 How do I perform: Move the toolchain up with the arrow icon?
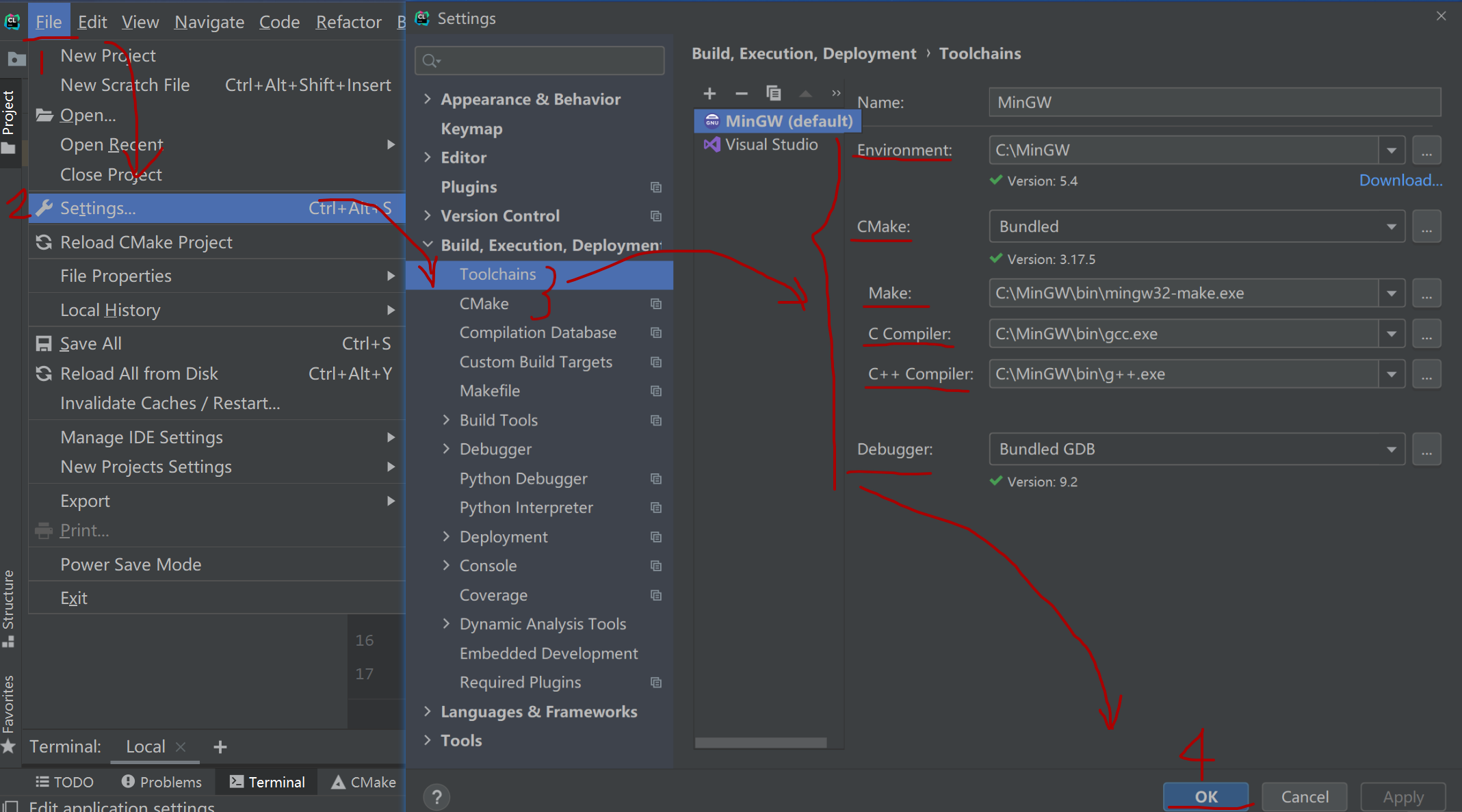(x=805, y=93)
